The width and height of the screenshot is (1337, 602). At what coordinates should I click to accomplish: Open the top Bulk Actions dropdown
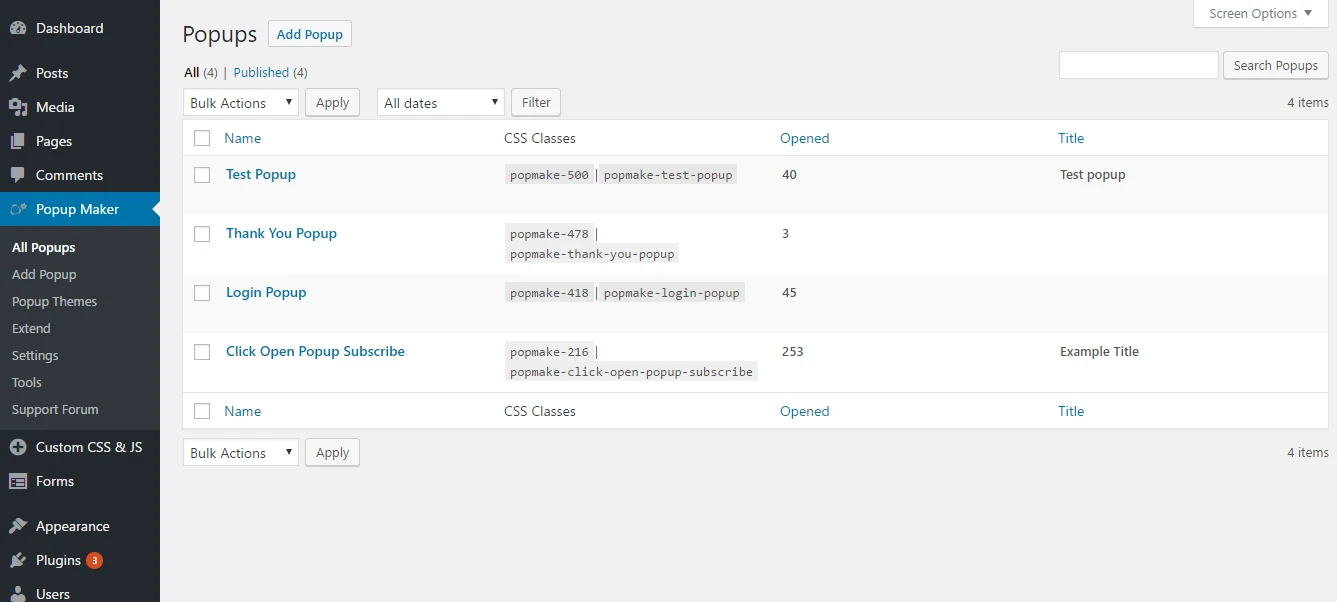pos(240,103)
